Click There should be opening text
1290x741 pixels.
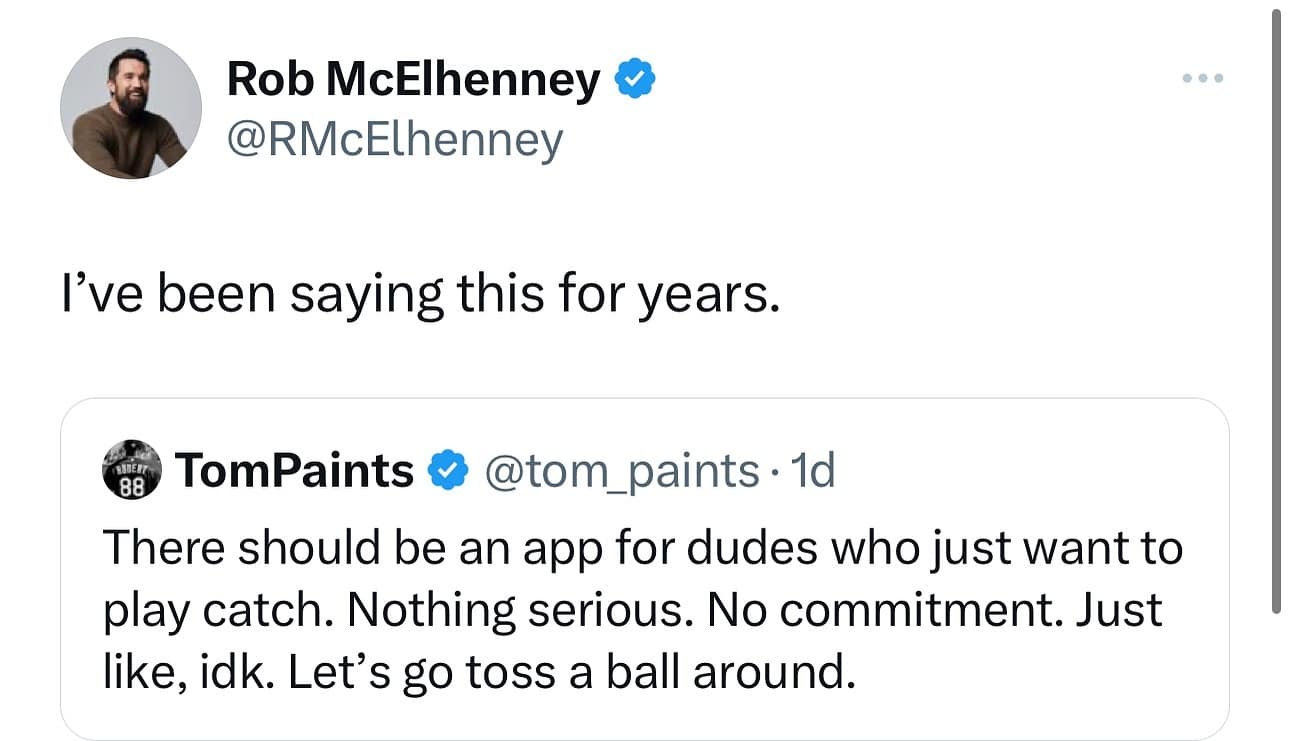tap(208, 546)
